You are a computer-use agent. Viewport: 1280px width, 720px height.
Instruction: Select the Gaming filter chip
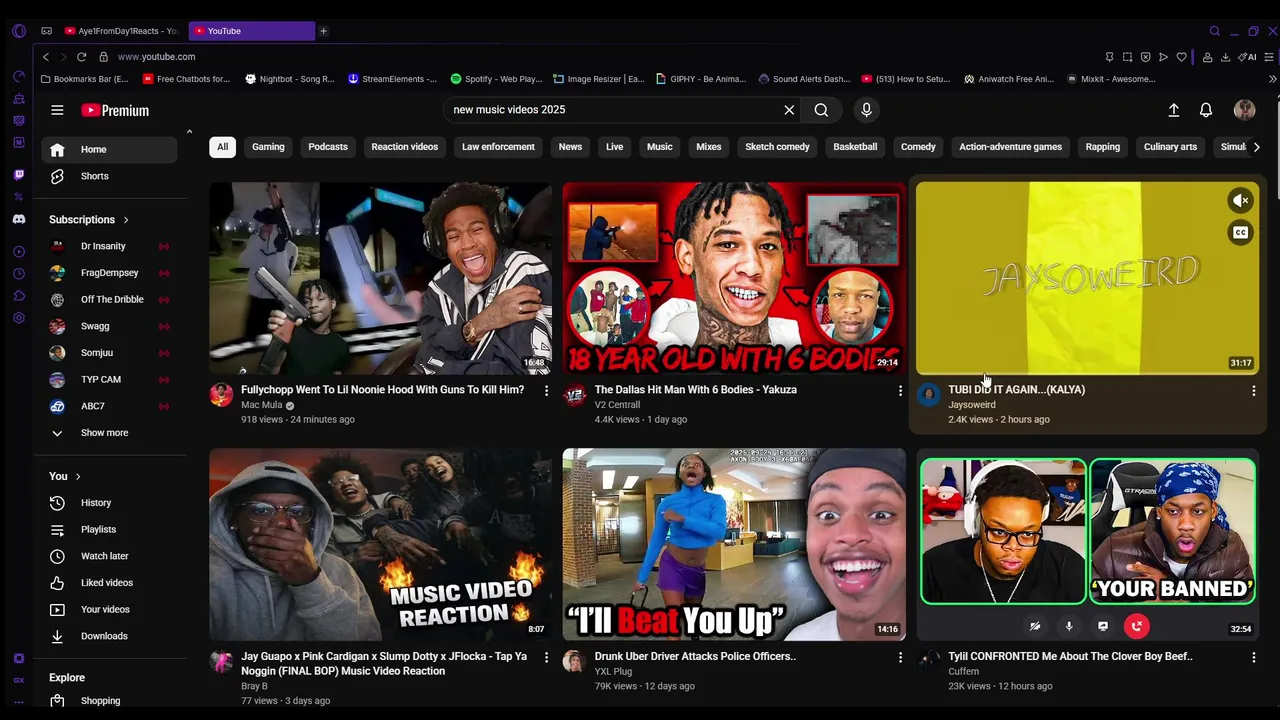click(x=268, y=147)
